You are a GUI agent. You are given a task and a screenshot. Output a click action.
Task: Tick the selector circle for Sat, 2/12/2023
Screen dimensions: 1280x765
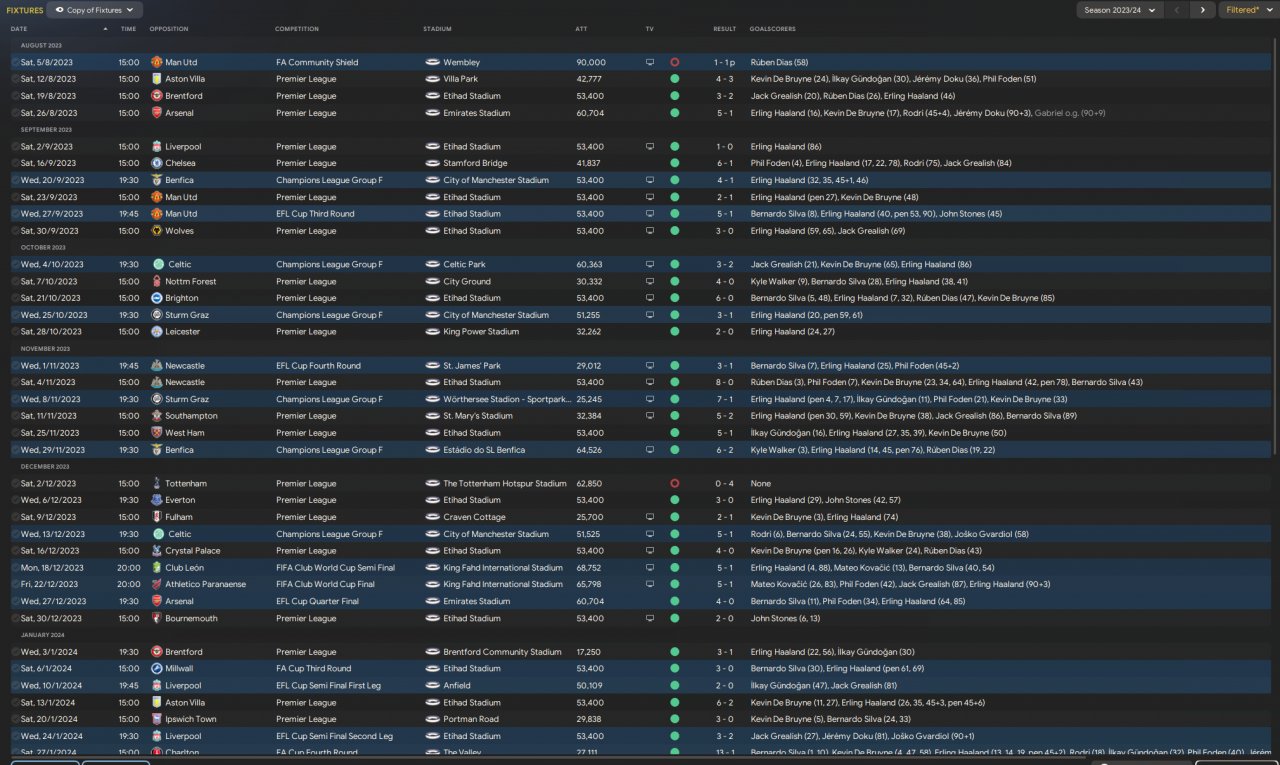[15, 483]
